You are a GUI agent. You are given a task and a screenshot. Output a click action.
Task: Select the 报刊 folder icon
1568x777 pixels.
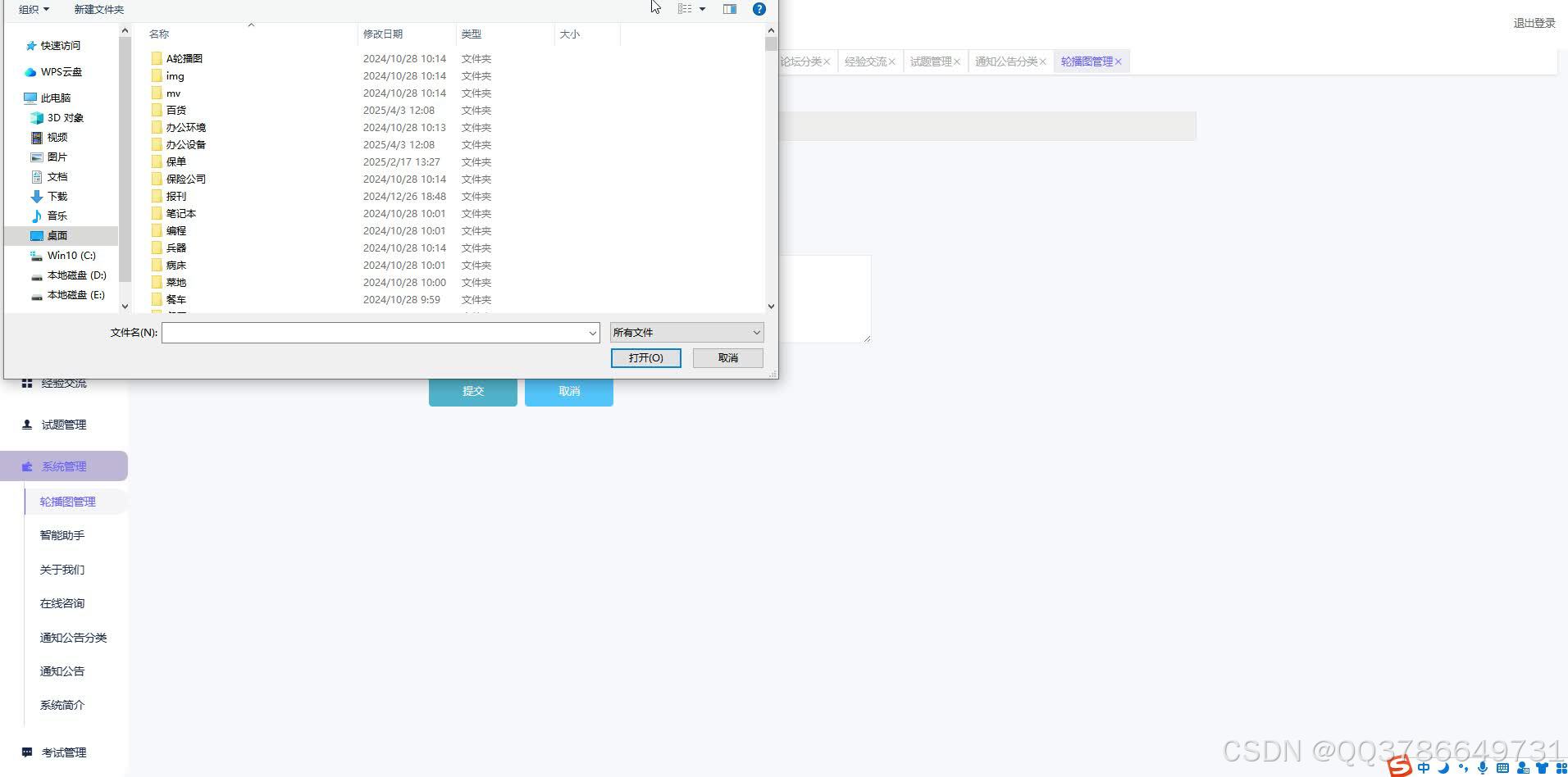coord(157,196)
